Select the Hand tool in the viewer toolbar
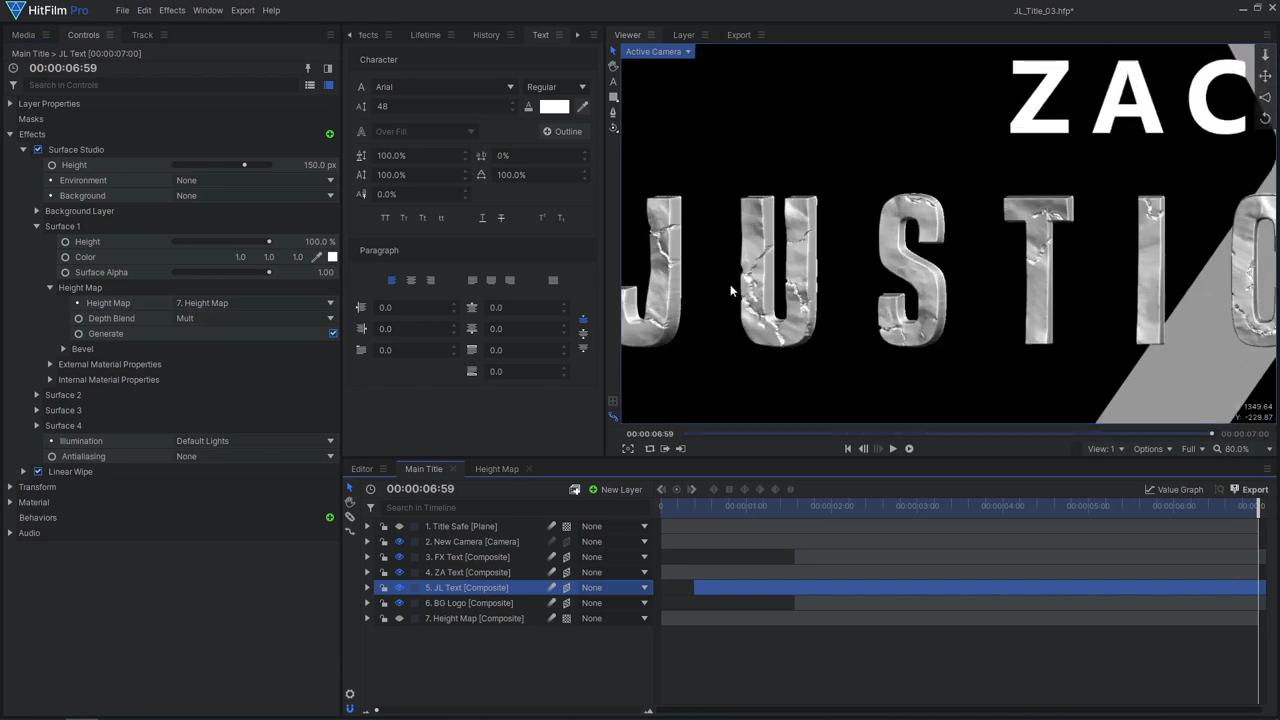This screenshot has width=1280, height=720. click(613, 66)
